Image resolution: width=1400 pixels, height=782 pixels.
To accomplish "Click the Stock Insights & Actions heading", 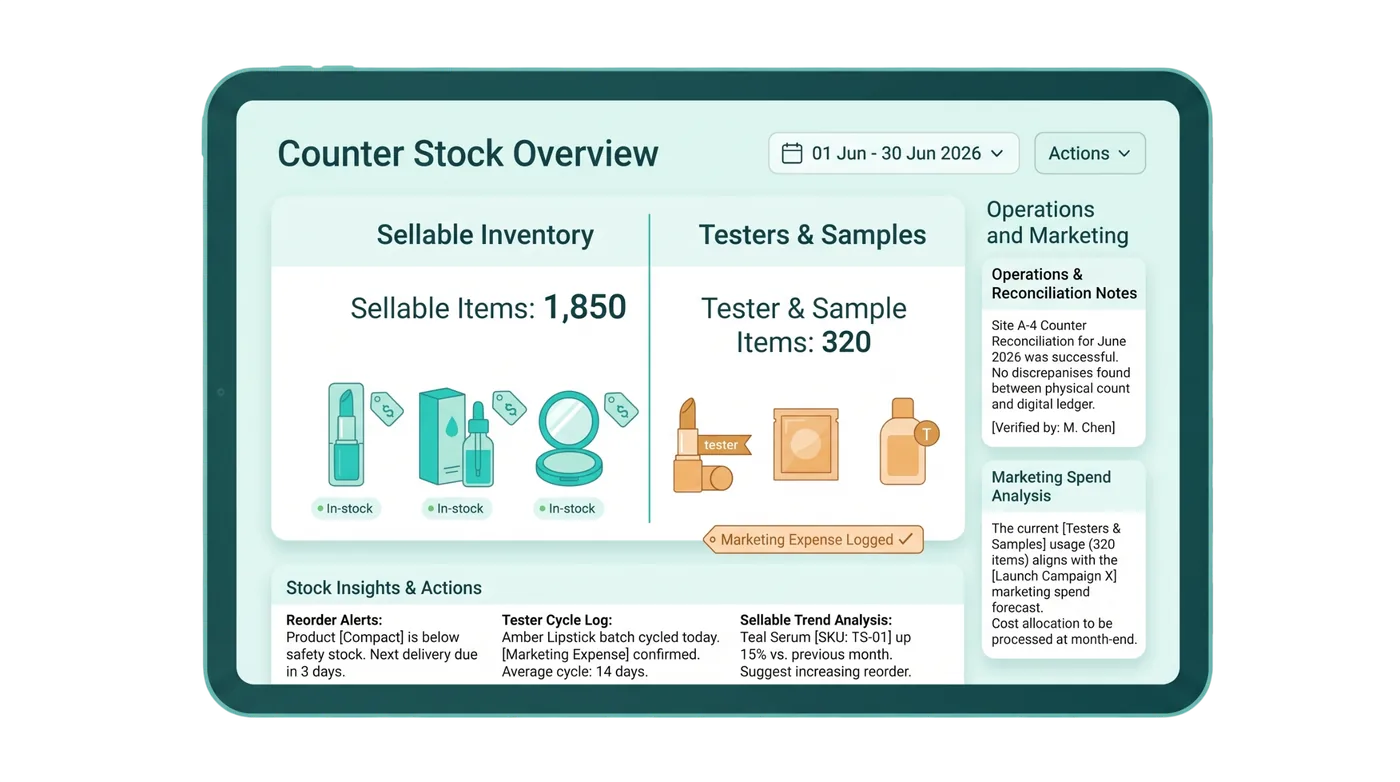I will coord(384,588).
